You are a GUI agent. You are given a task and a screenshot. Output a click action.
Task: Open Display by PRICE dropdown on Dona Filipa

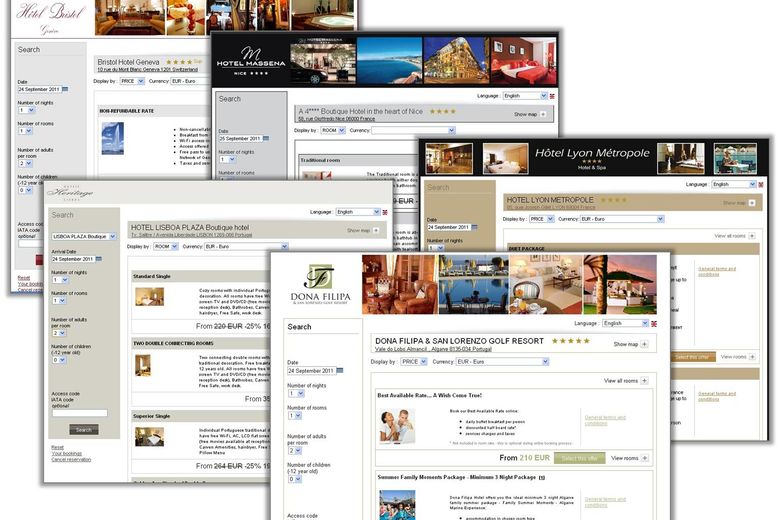coord(414,362)
